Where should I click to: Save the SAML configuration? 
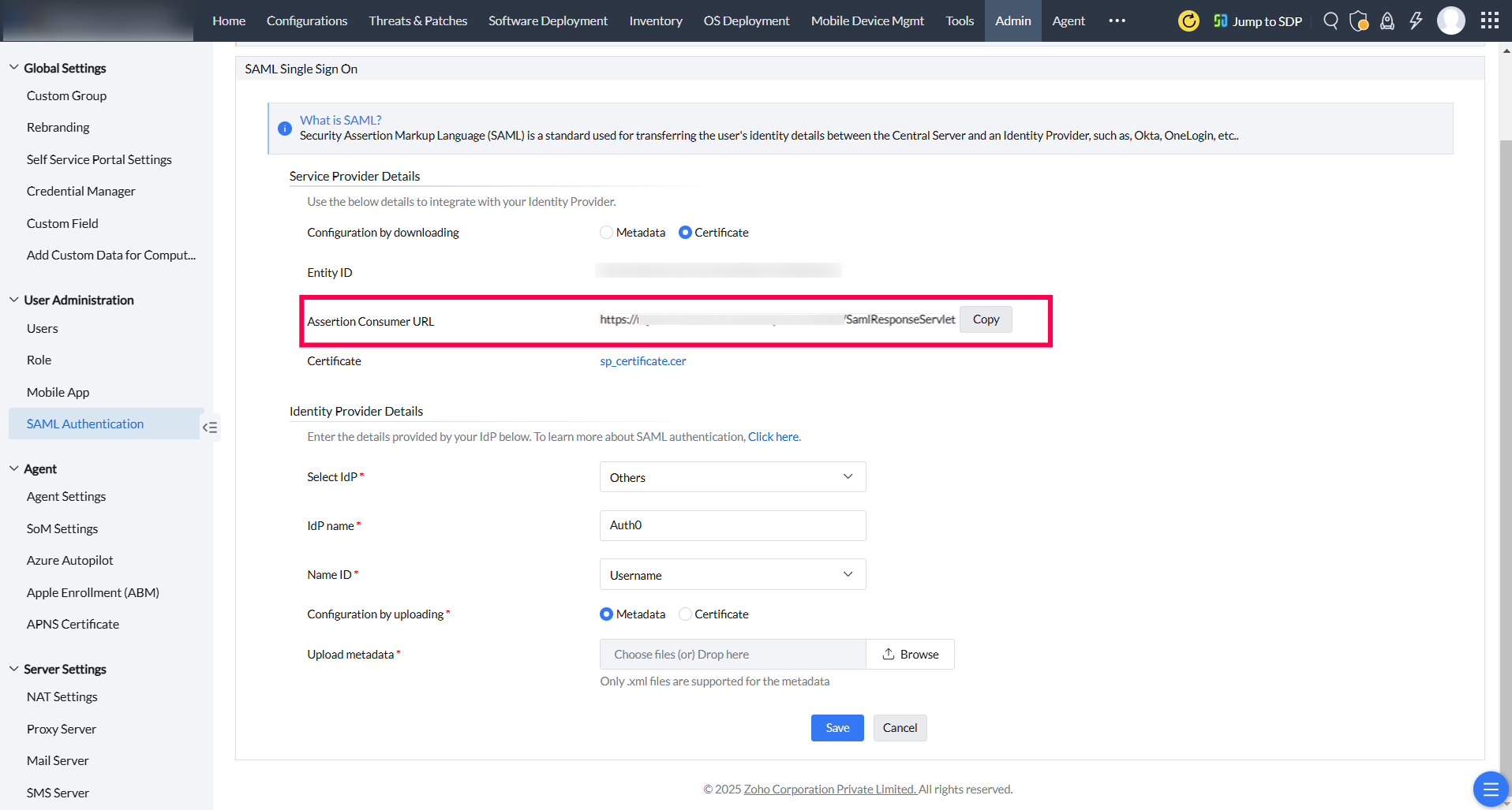(x=837, y=728)
